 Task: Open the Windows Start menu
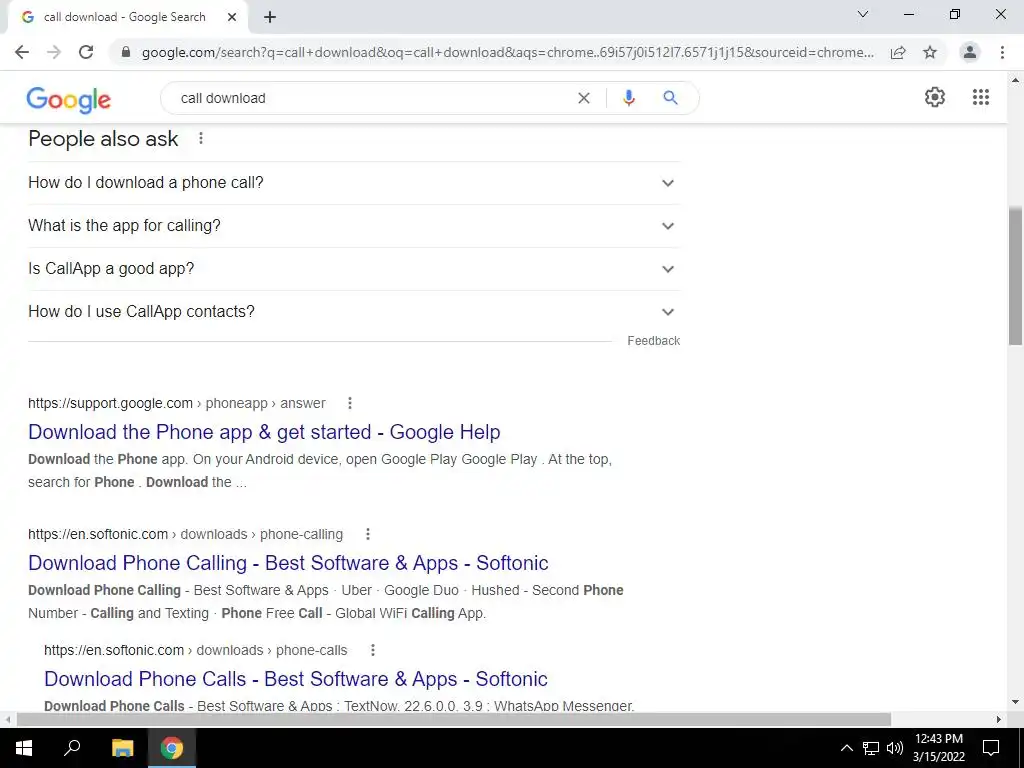pyautogui.click(x=24, y=748)
